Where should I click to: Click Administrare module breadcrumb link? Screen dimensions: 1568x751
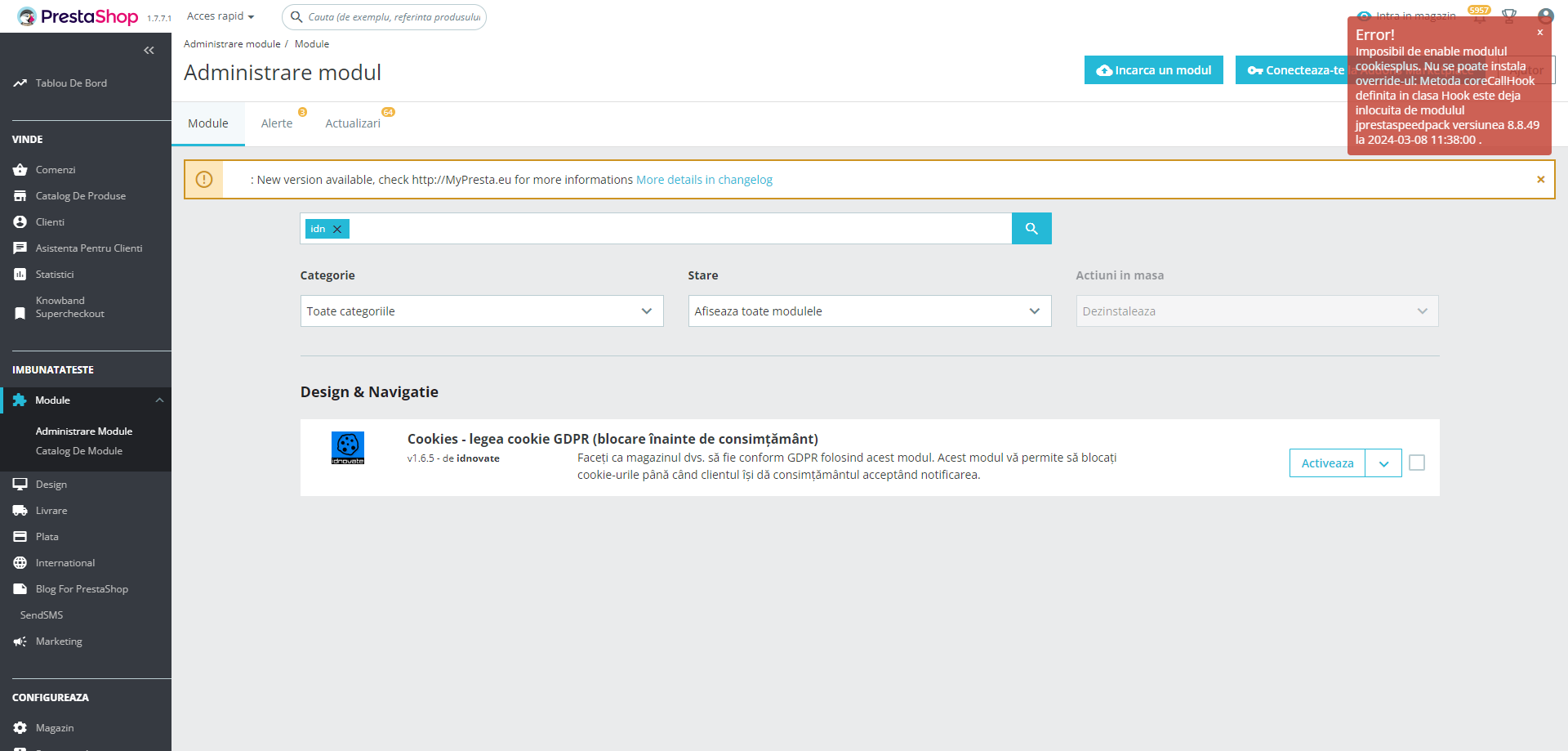point(232,44)
